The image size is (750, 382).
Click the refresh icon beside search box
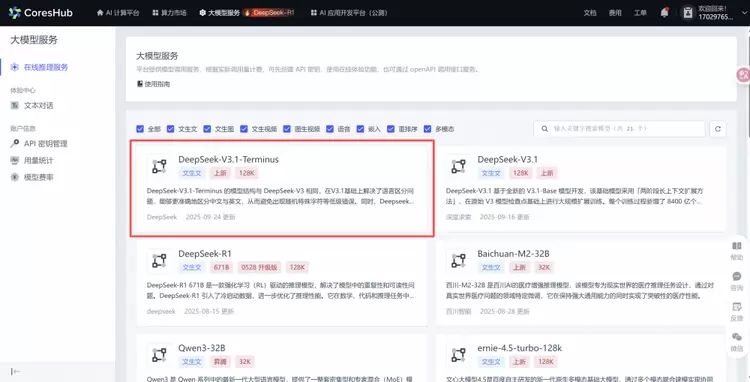(718, 129)
